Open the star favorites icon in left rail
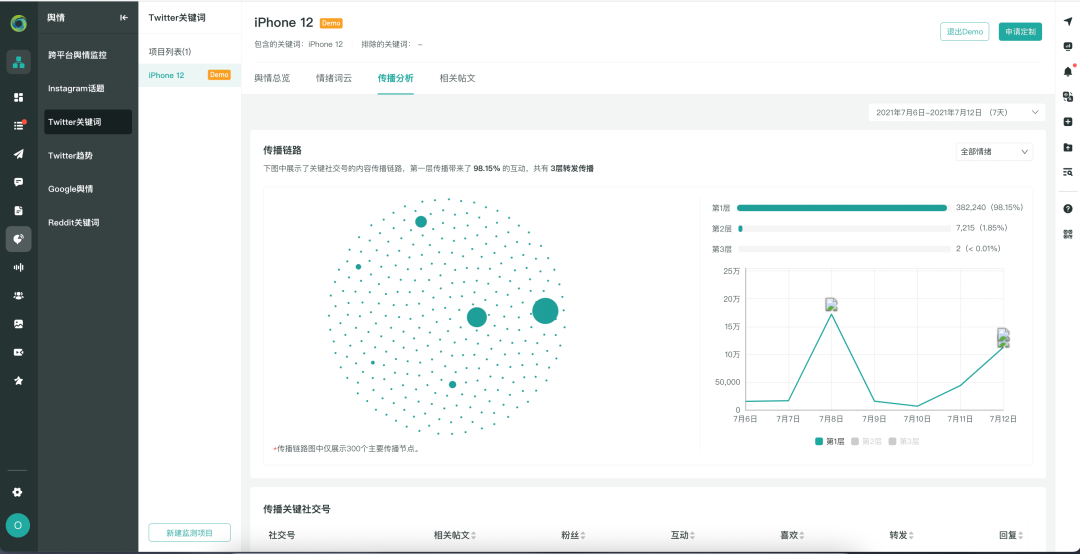This screenshot has height=554, width=1080. 19,380
